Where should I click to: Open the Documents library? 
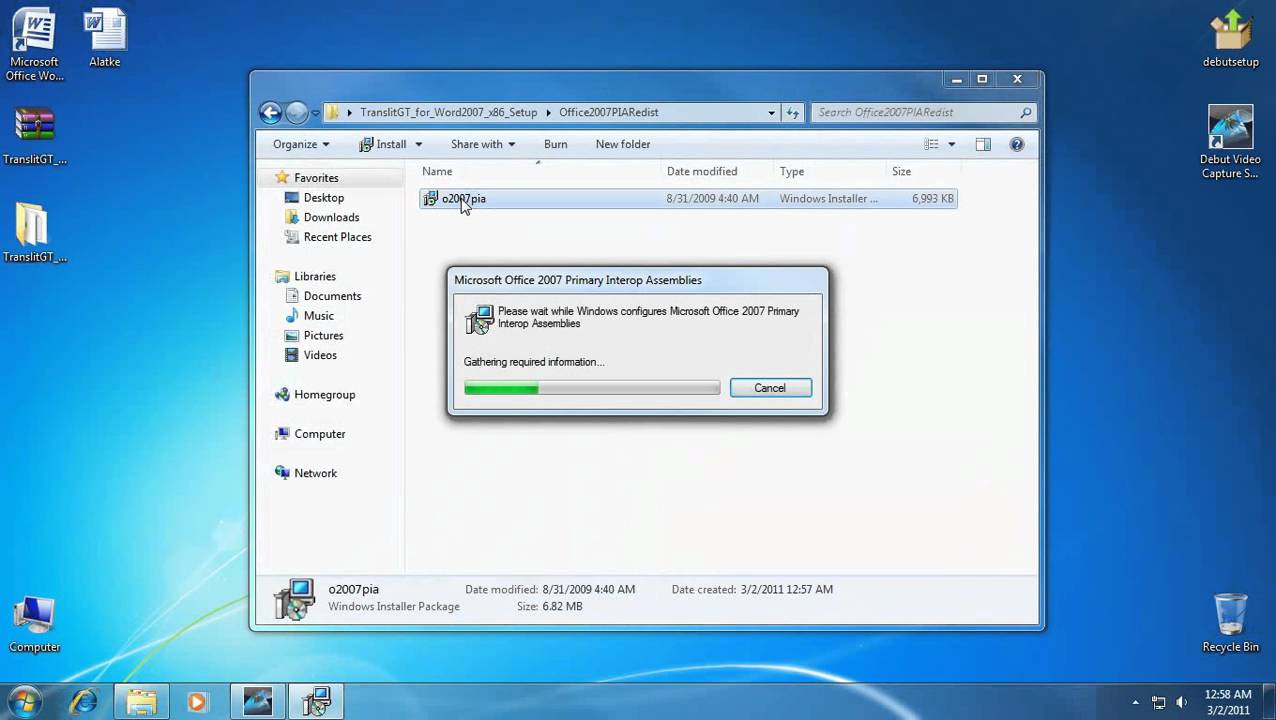point(332,296)
